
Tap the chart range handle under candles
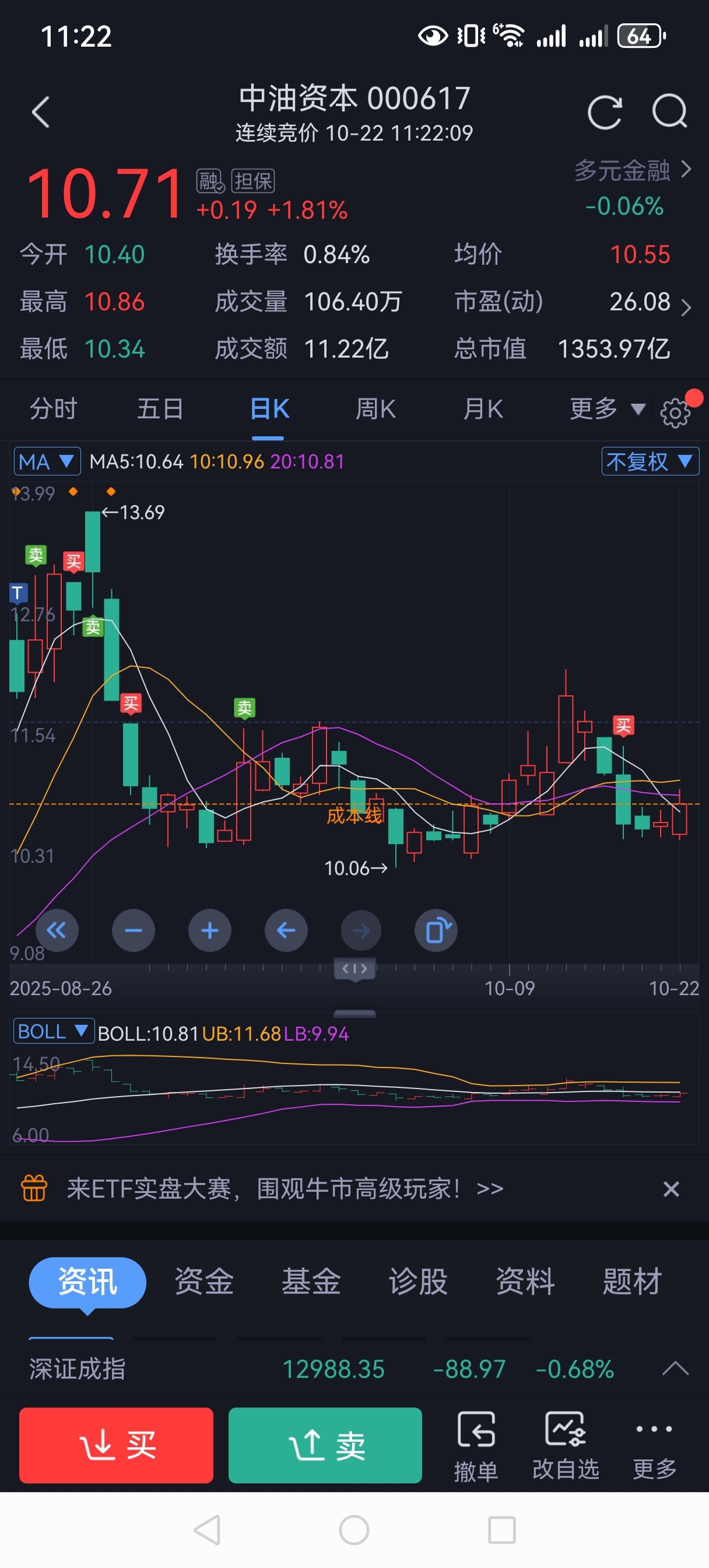coord(355,968)
